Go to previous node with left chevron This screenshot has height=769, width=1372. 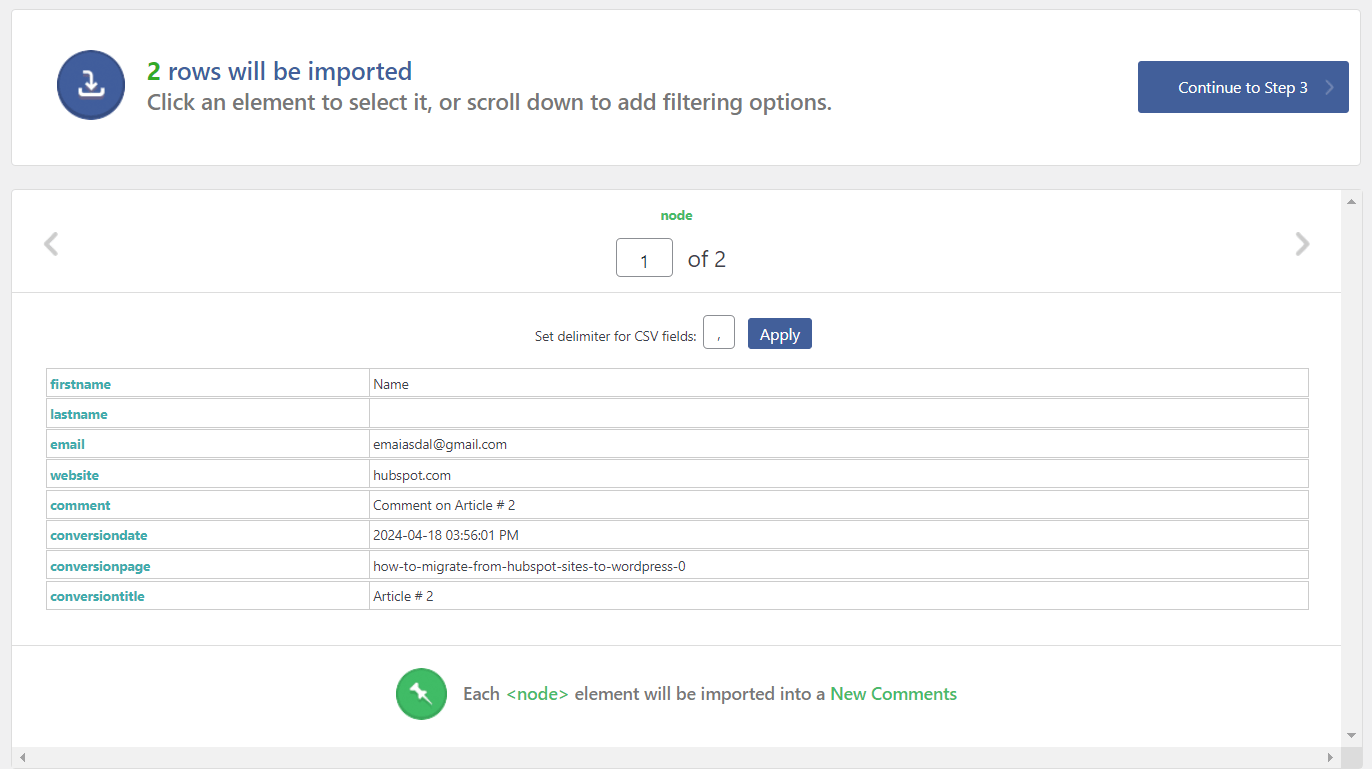[51, 244]
